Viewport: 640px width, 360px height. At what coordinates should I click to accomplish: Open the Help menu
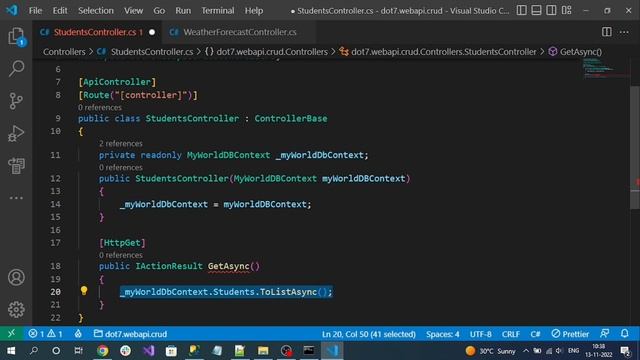pos(253,11)
